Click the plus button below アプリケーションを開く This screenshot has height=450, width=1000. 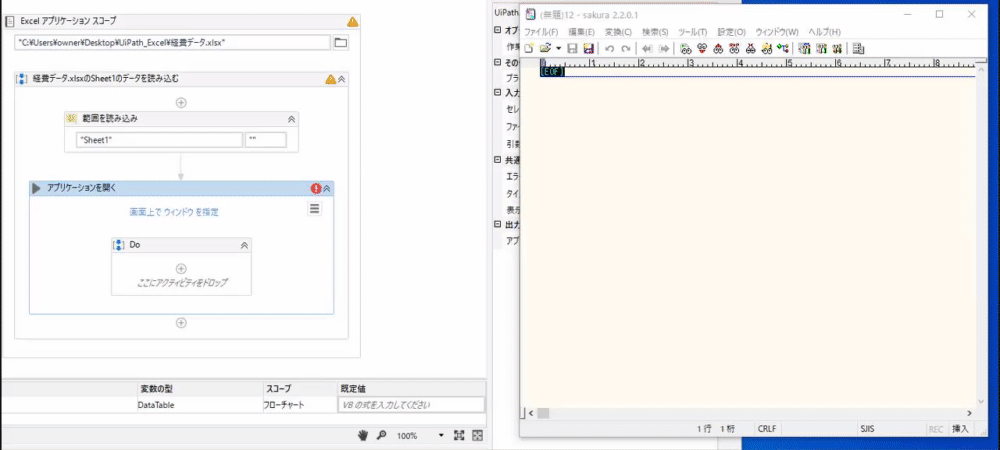click(x=181, y=323)
